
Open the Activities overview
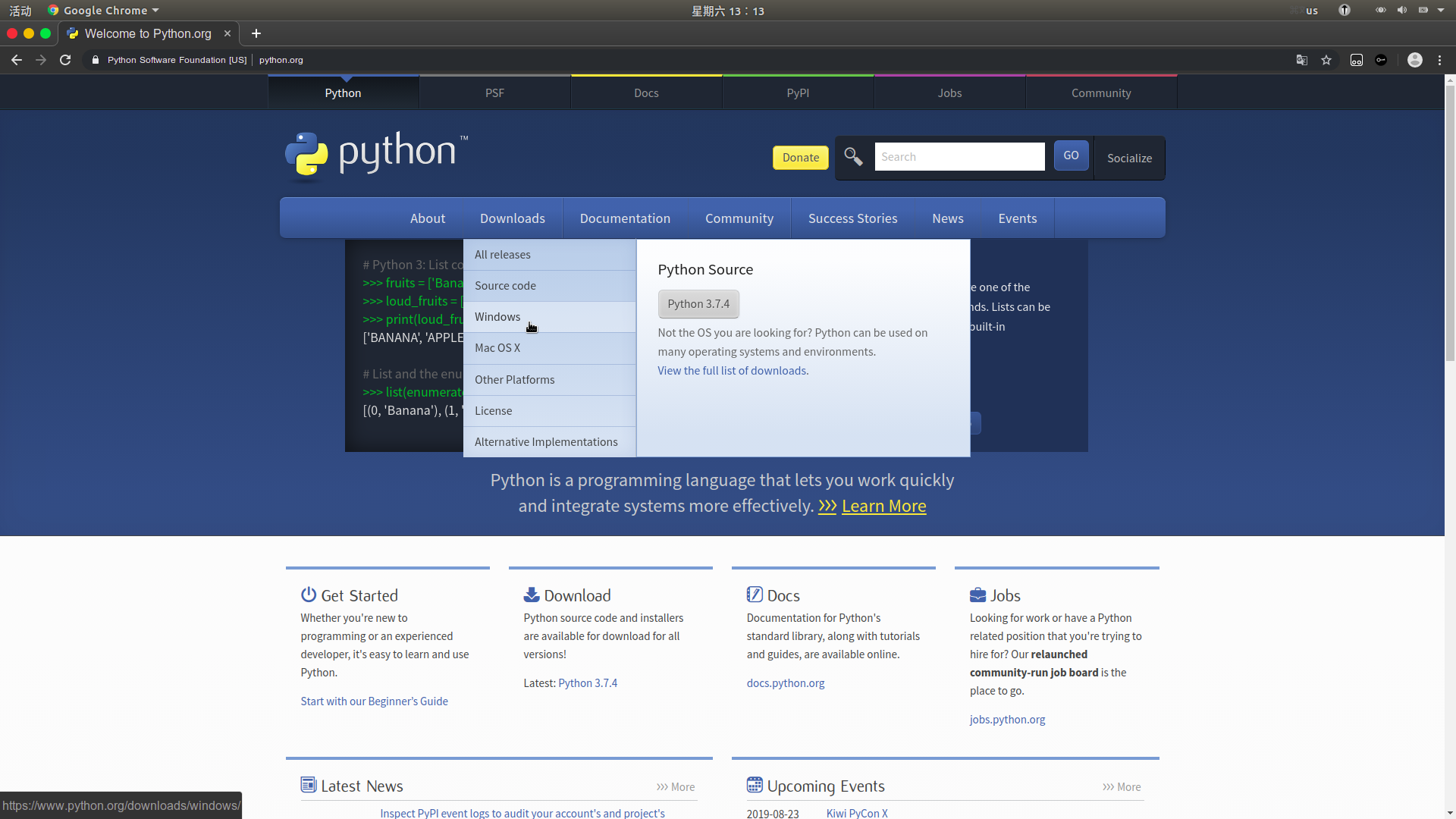tap(20, 11)
